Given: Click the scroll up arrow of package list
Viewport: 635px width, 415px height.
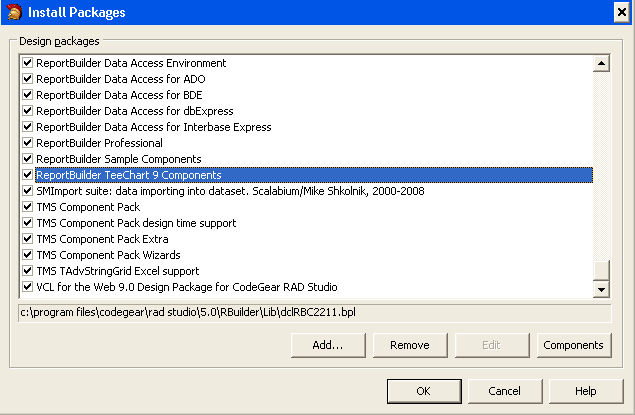Looking at the screenshot, I should 601,63.
